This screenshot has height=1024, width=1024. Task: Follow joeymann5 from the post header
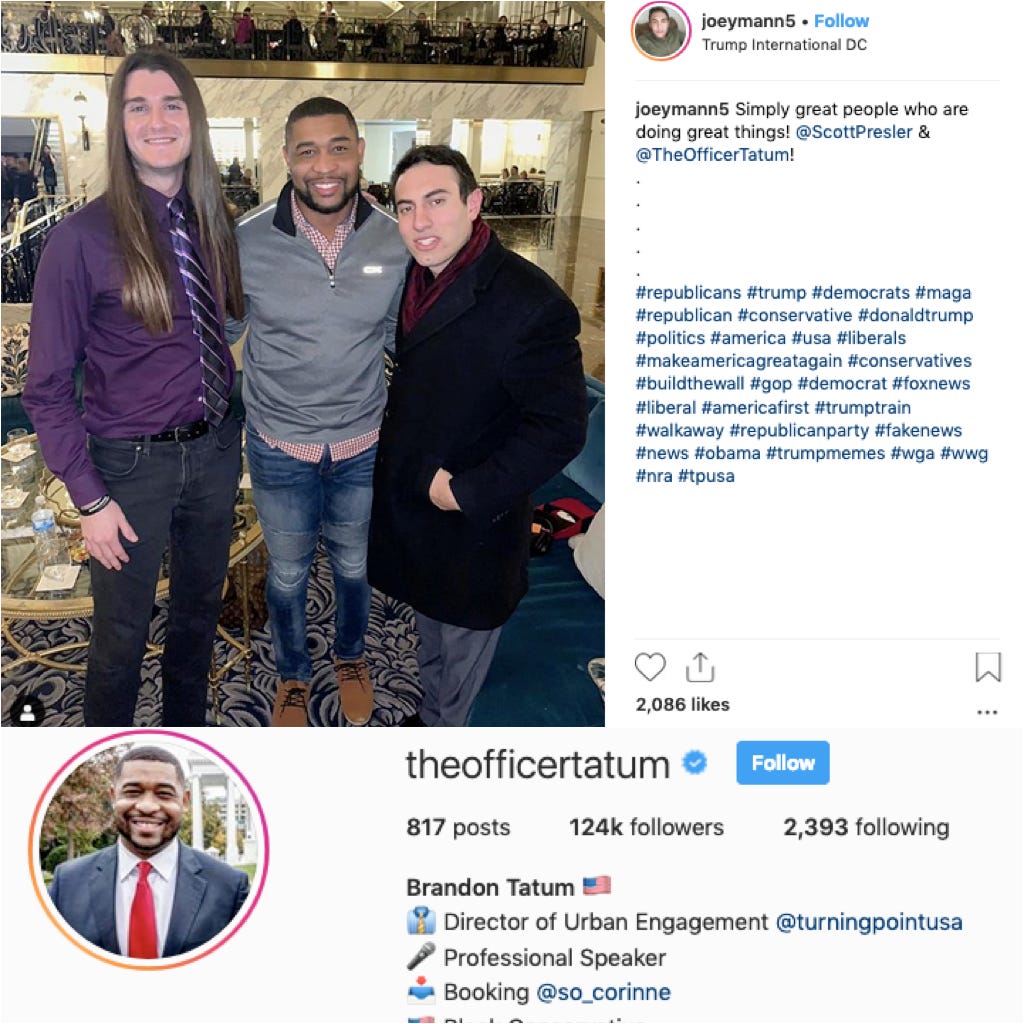point(841,21)
